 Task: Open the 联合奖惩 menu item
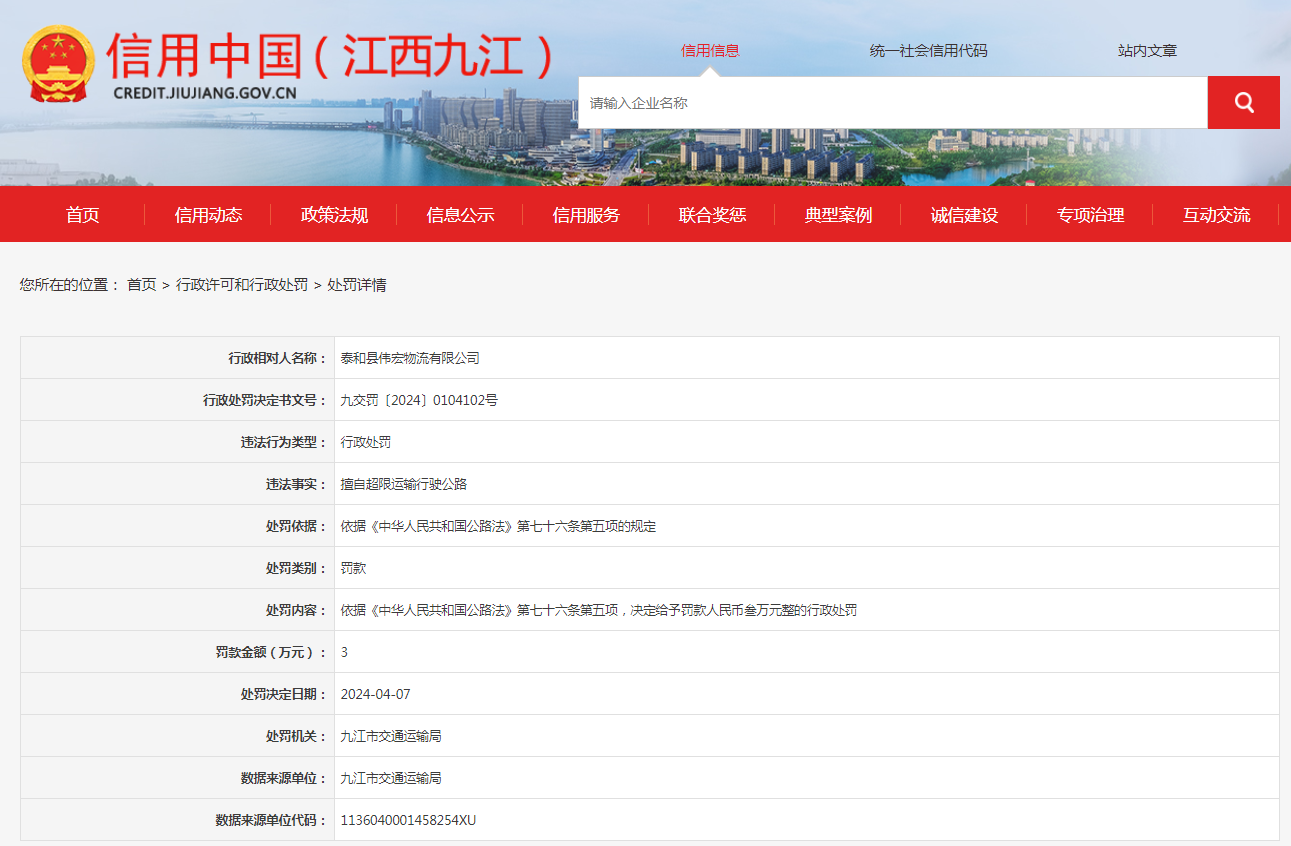point(712,215)
